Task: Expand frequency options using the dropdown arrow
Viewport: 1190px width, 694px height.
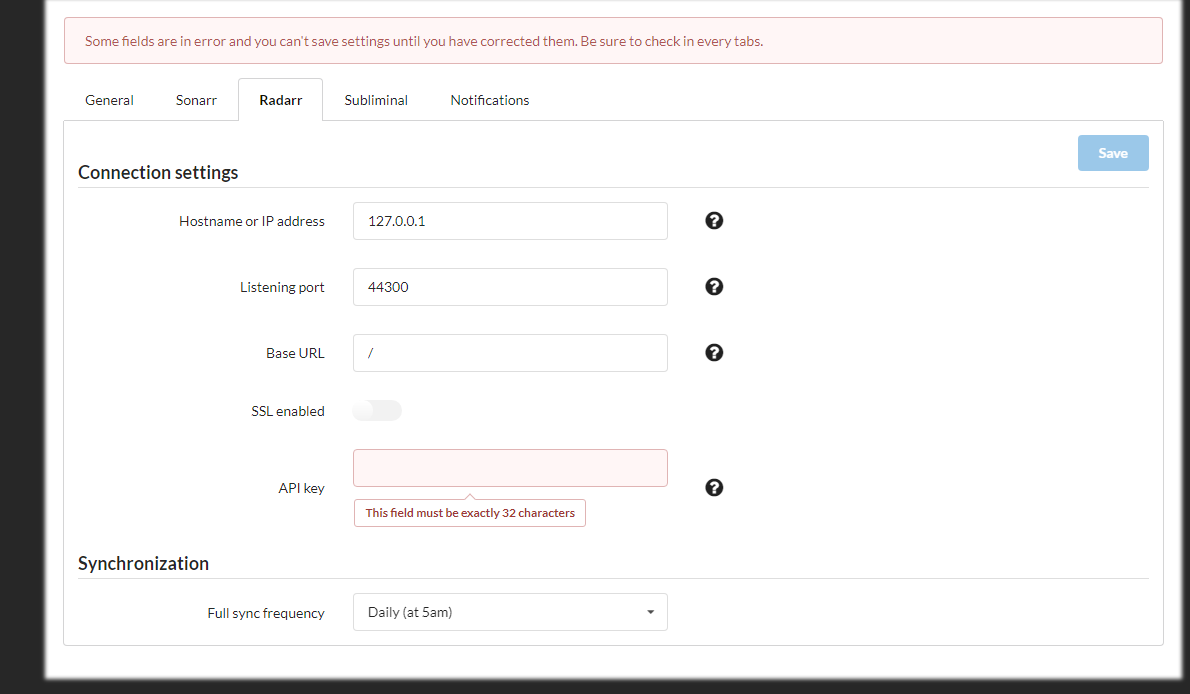Action: point(650,611)
